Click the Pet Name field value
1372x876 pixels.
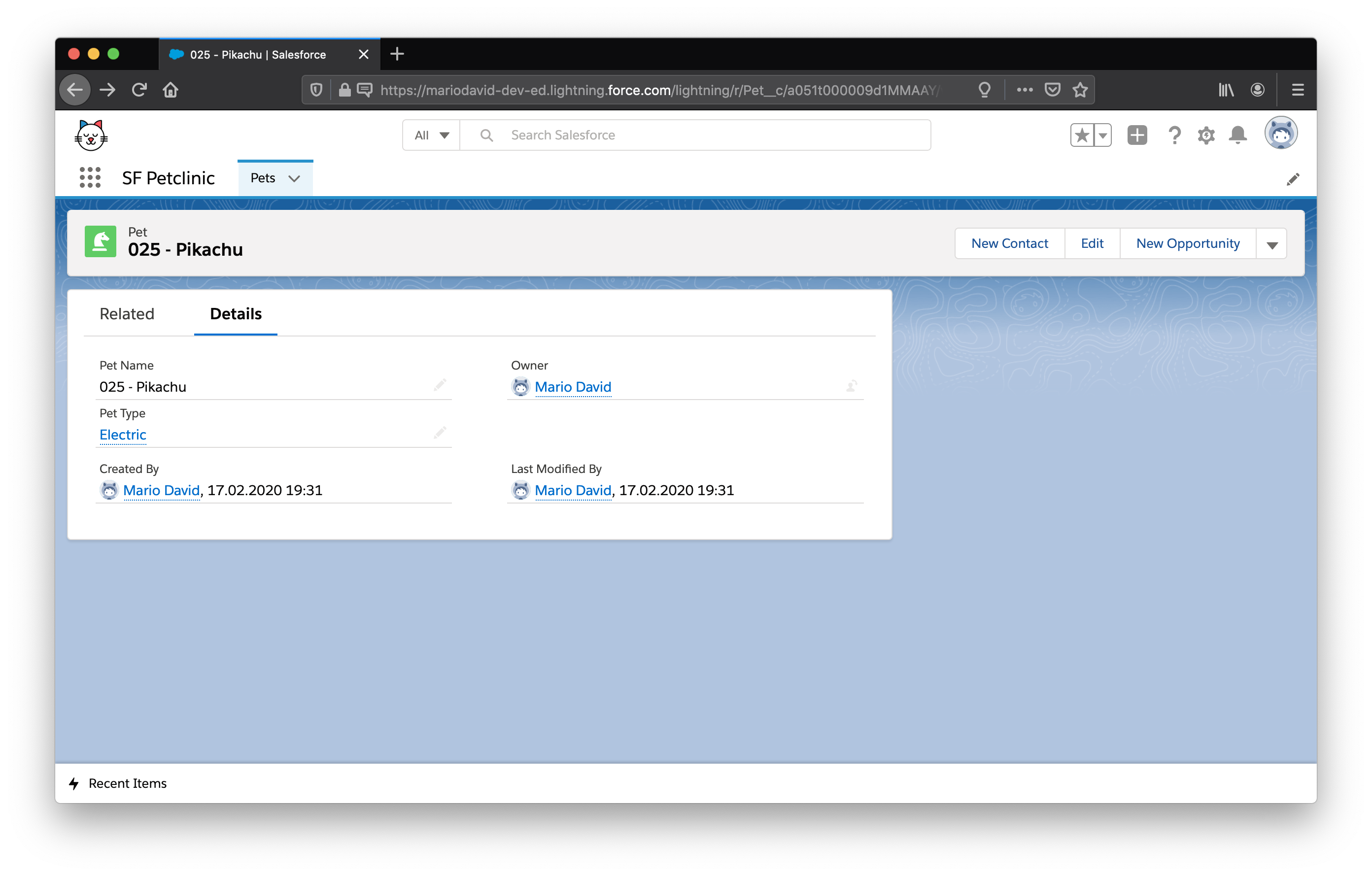142,387
